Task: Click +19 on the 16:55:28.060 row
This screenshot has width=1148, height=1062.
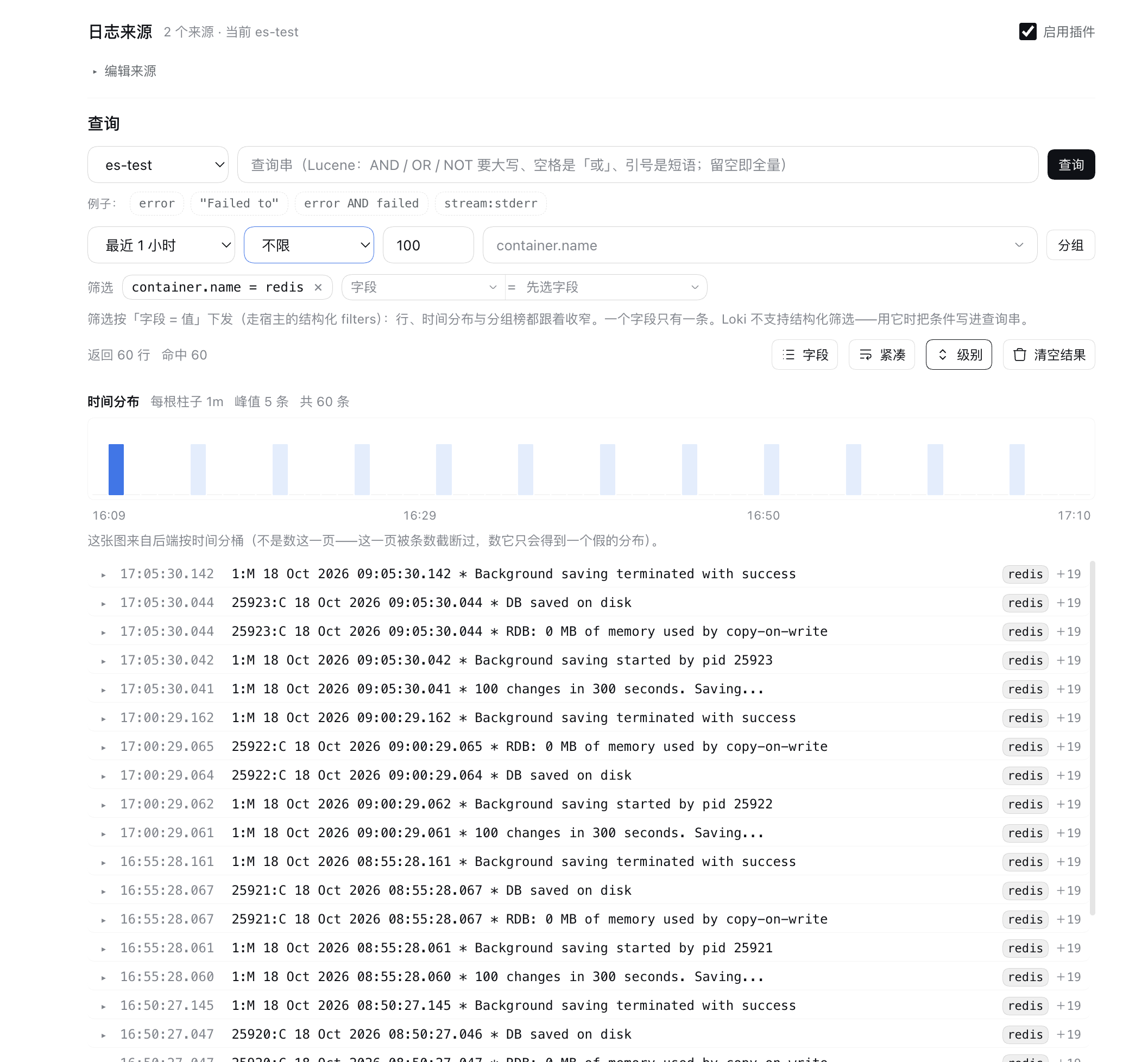Action: tap(1068, 976)
